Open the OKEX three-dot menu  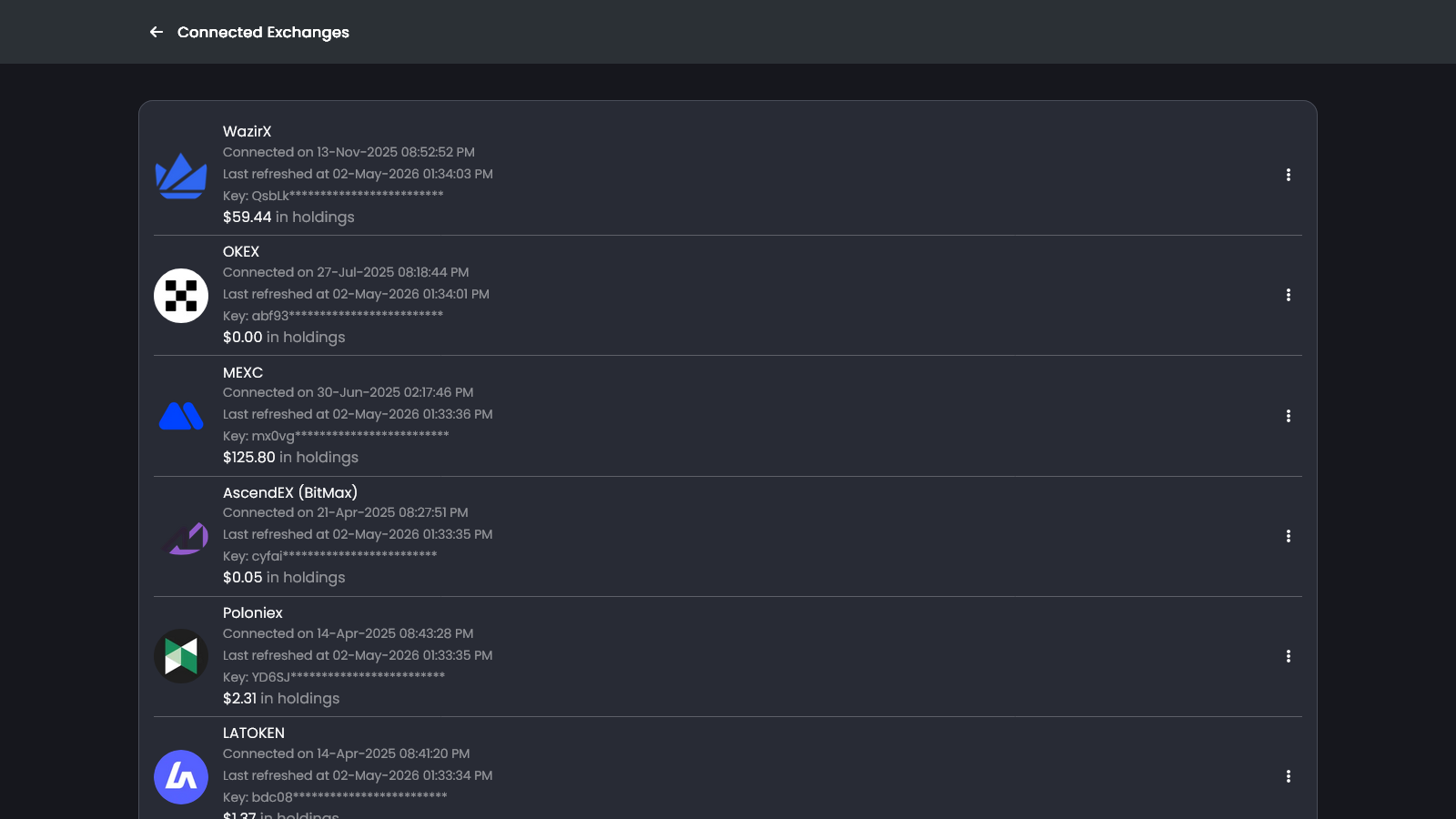(x=1288, y=295)
